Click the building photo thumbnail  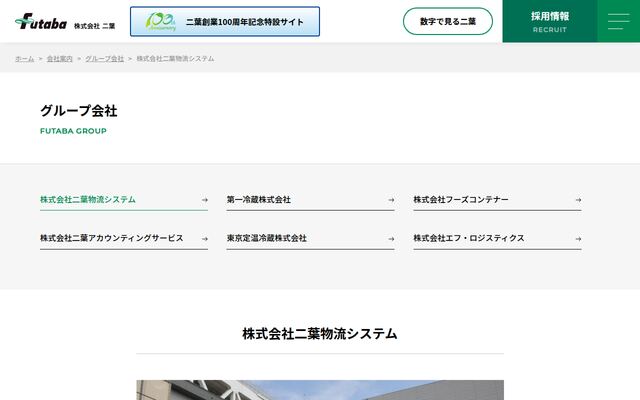pos(320,390)
